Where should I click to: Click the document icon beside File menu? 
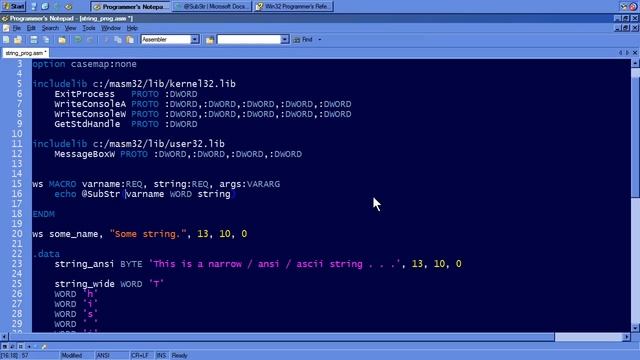click(x=6, y=28)
